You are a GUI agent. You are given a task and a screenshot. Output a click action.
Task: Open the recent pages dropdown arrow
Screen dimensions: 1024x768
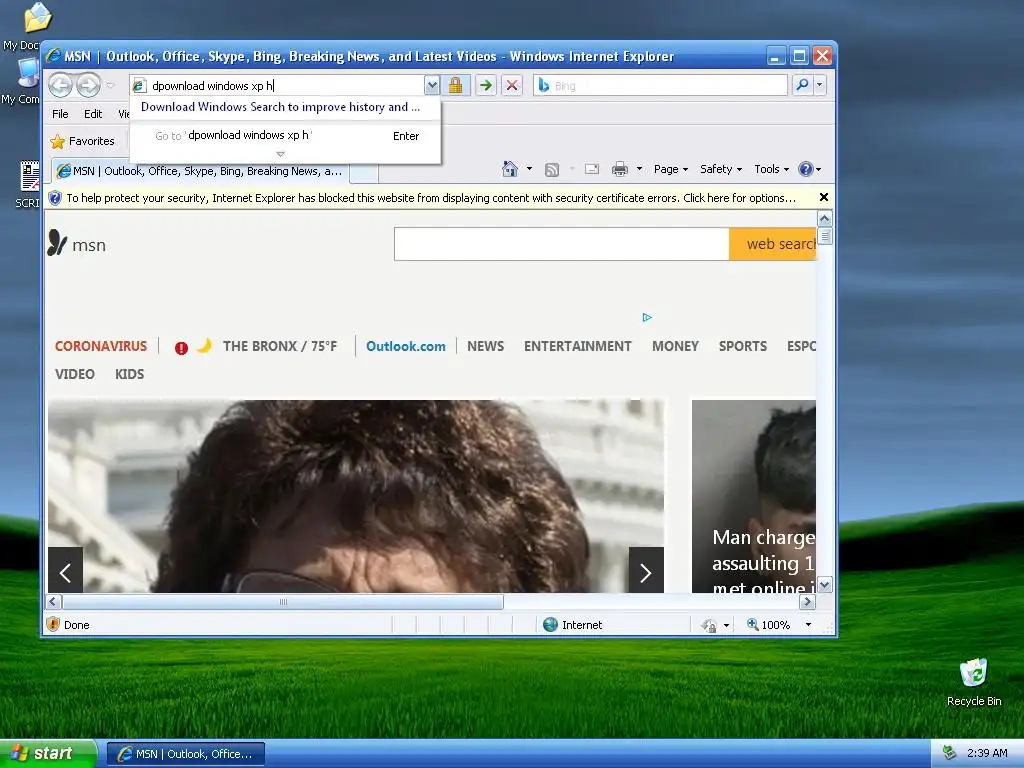point(110,85)
